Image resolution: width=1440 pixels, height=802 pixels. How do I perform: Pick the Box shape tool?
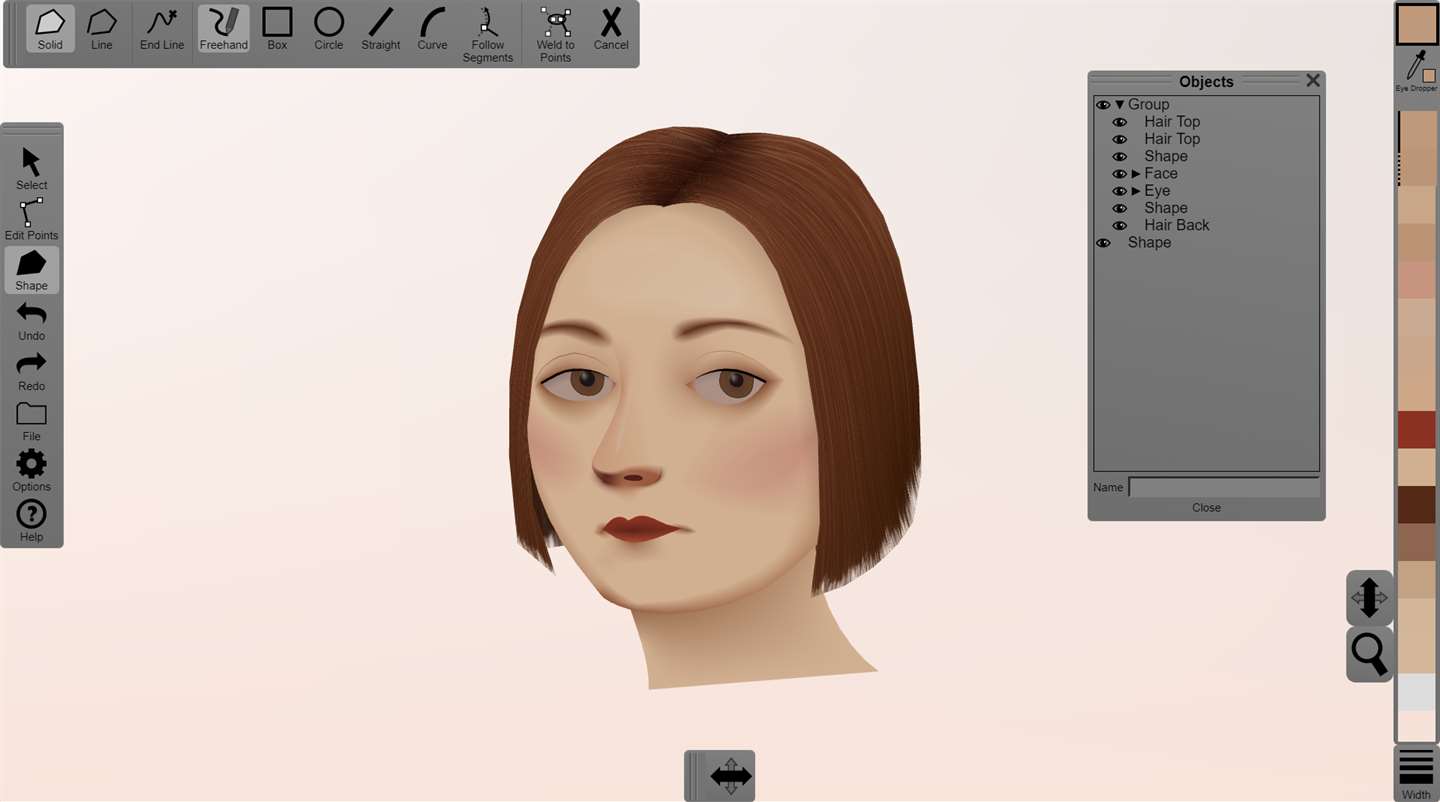click(x=277, y=29)
